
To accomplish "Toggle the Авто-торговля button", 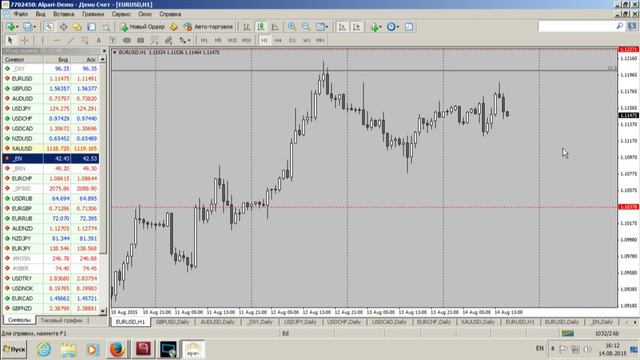I will click(x=208, y=27).
